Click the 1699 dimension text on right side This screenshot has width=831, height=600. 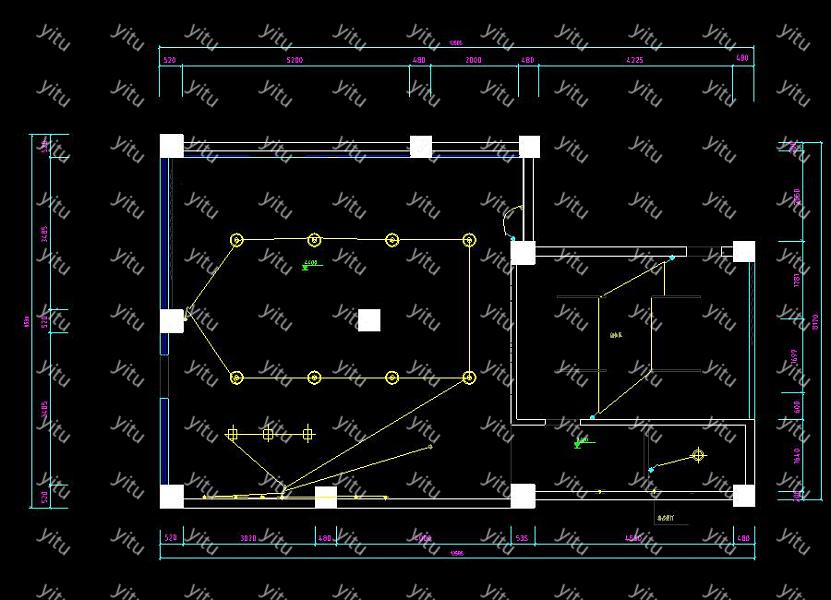click(x=795, y=356)
